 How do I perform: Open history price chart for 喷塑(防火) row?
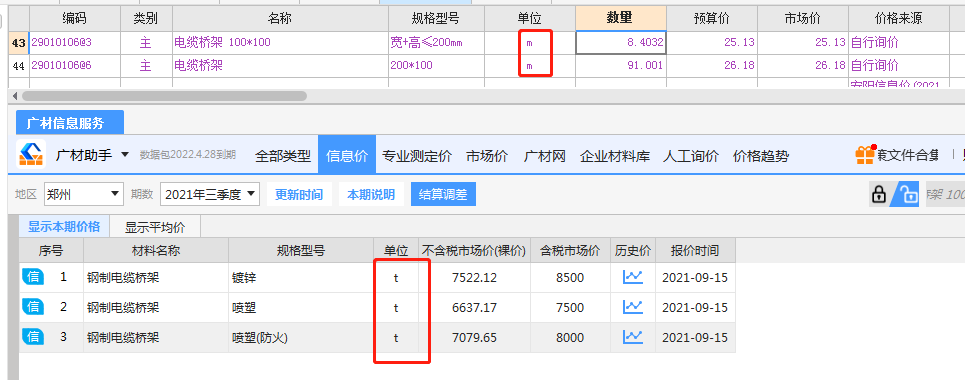click(x=633, y=338)
